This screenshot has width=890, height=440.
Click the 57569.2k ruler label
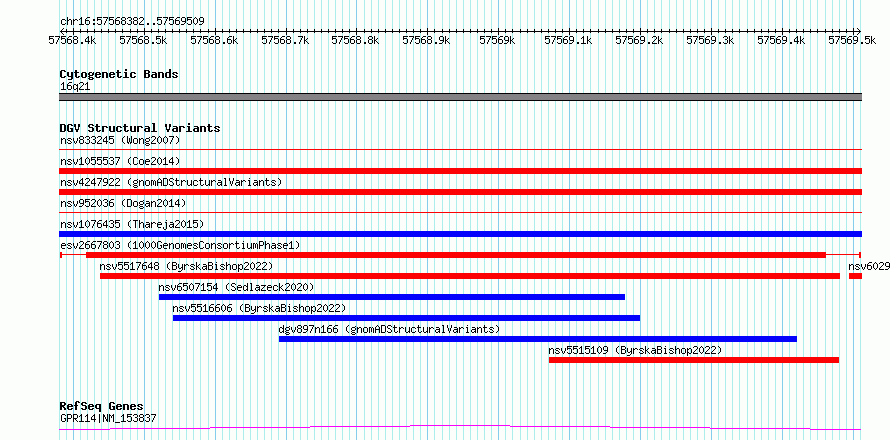tap(639, 40)
